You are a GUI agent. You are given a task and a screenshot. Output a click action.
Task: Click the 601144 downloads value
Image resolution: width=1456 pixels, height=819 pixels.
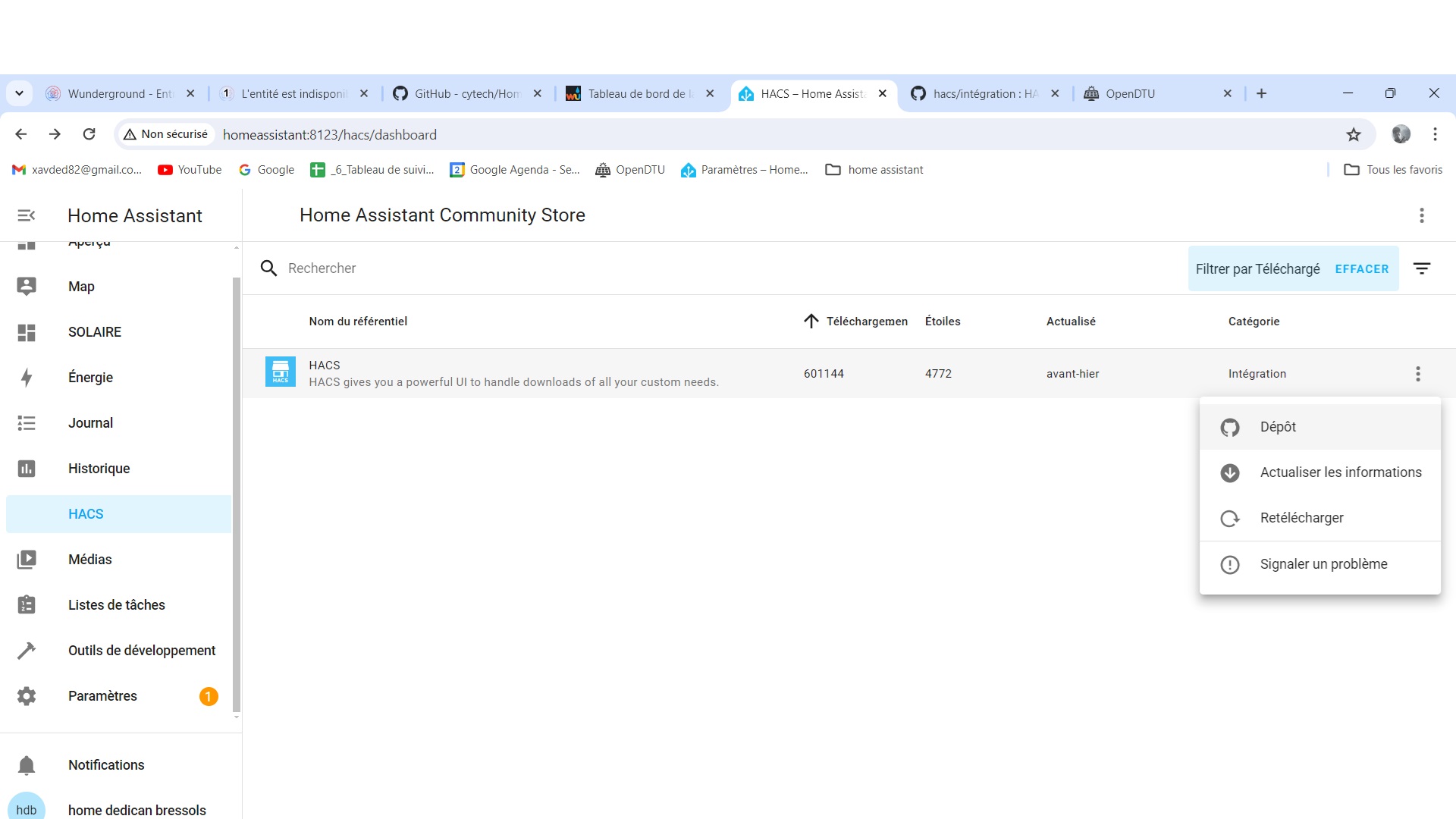click(x=824, y=374)
